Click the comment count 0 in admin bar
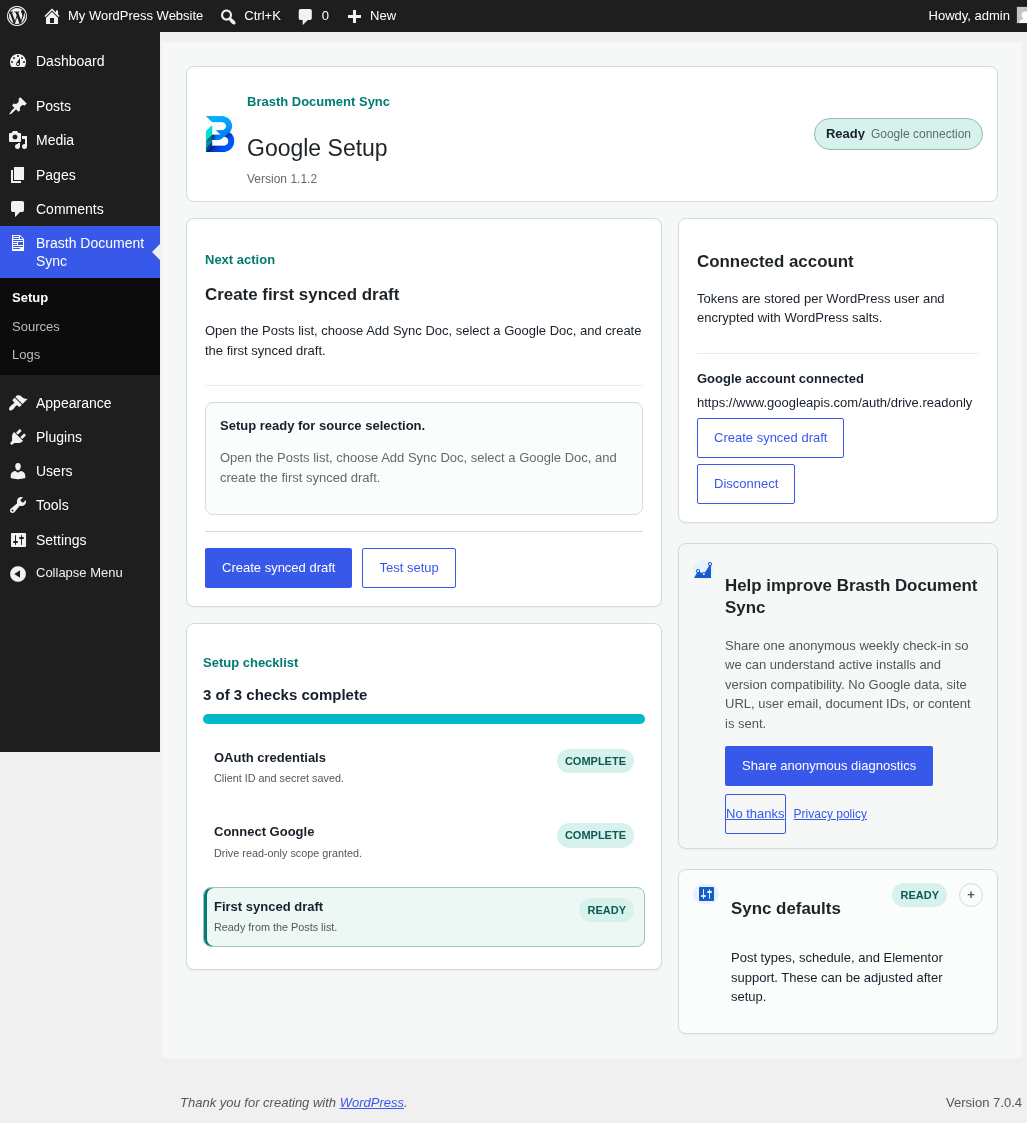The height and width of the screenshot is (1123, 1027). pos(325,16)
